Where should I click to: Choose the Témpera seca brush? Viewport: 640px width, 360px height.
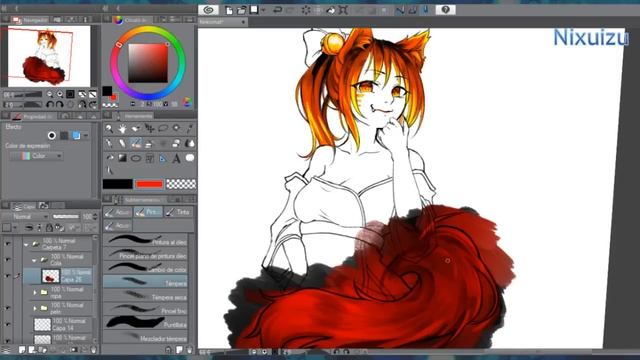(x=146, y=295)
